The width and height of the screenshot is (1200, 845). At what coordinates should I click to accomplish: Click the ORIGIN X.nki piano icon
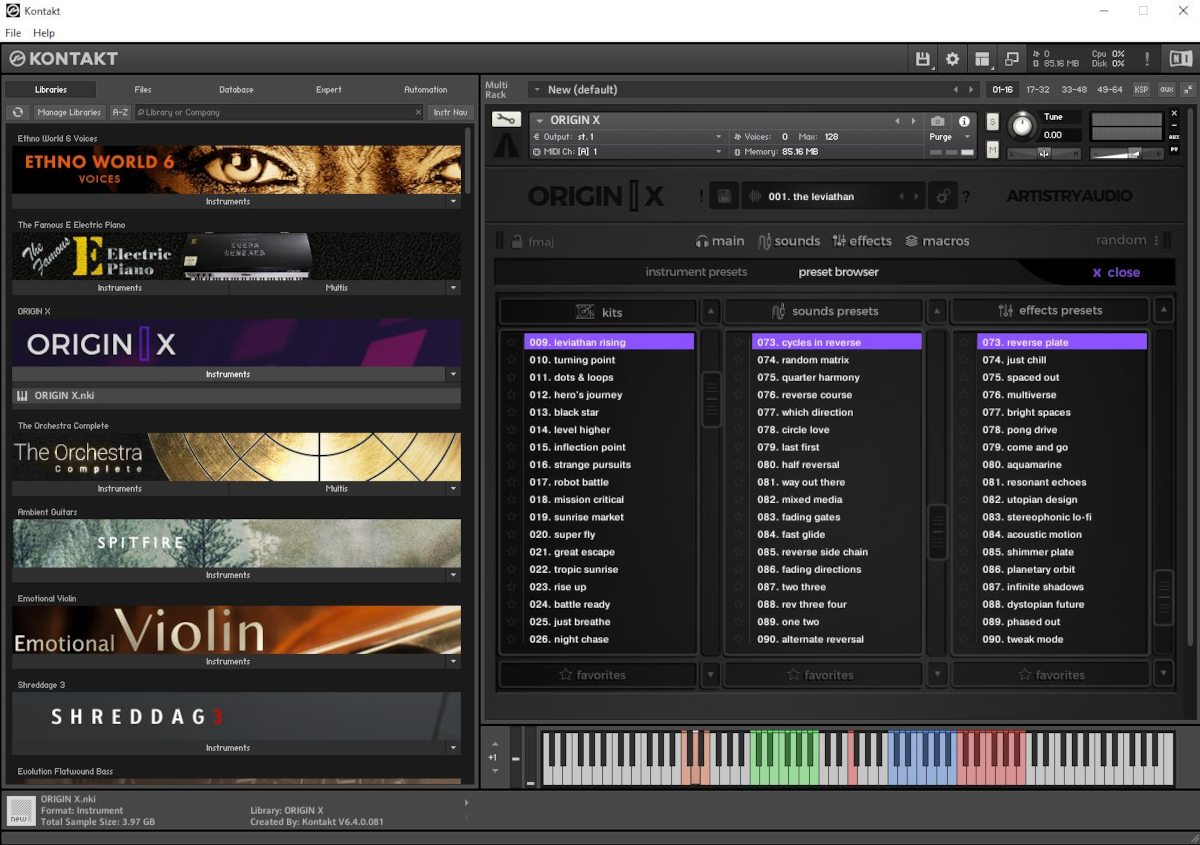tap(22, 396)
